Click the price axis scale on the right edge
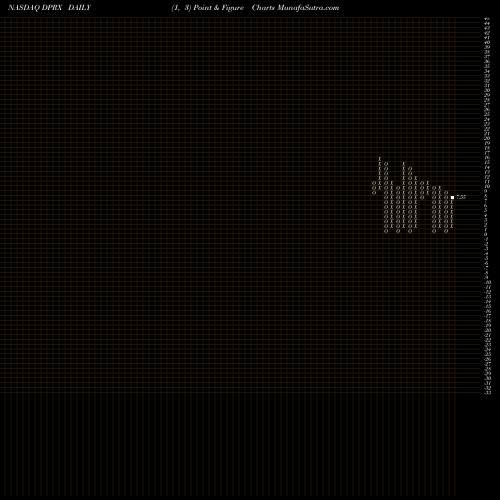Screen dimensions: 500x500 (488, 206)
